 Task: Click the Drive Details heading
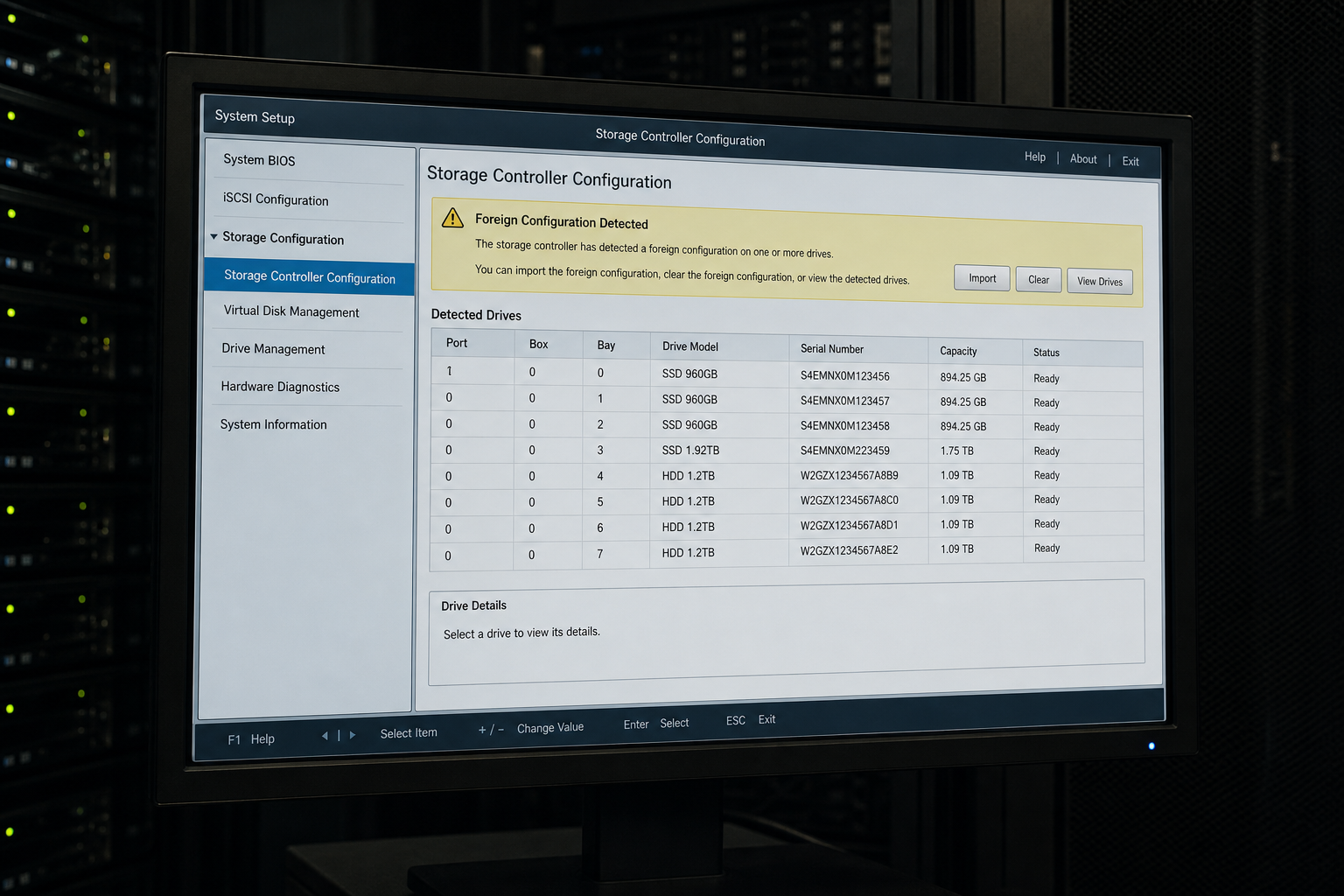pyautogui.click(x=473, y=605)
